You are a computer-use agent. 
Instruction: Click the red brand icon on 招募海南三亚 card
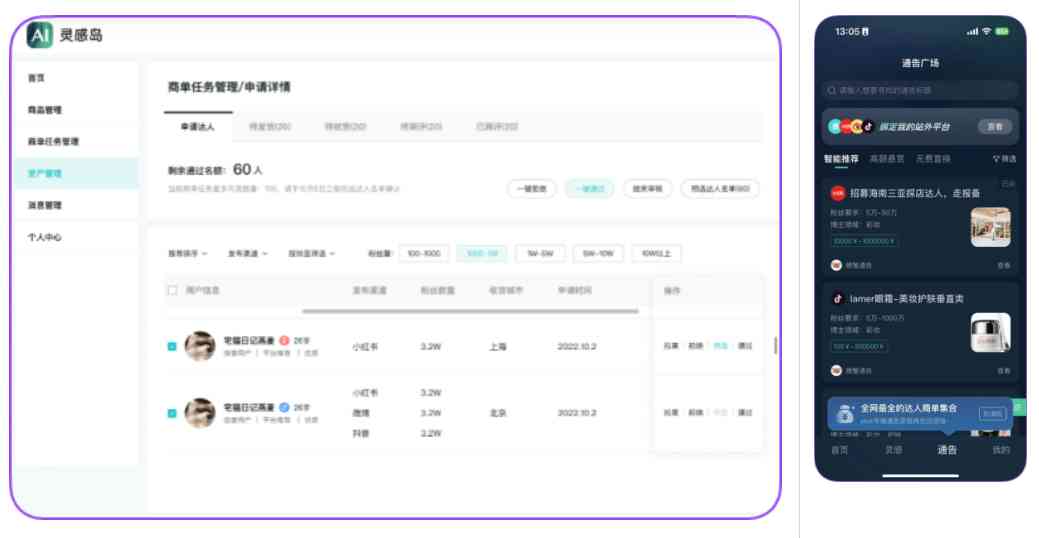(x=838, y=193)
